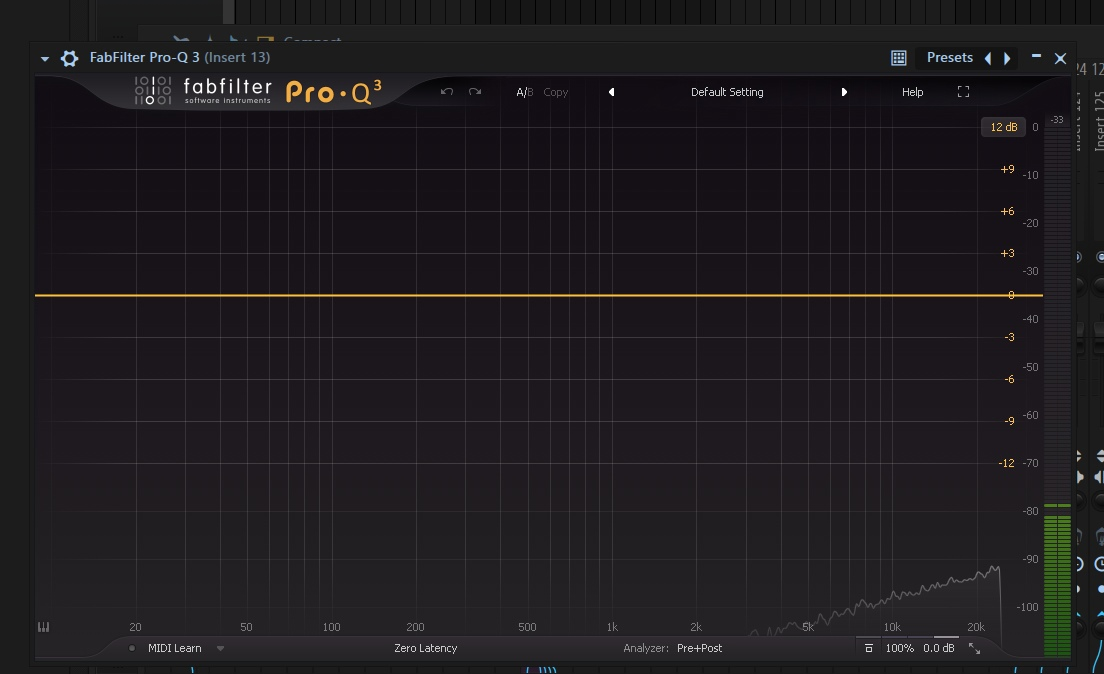Minimize the FabFilter Pro-Q 3 window
The image size is (1104, 674).
pyautogui.click(x=1036, y=56)
